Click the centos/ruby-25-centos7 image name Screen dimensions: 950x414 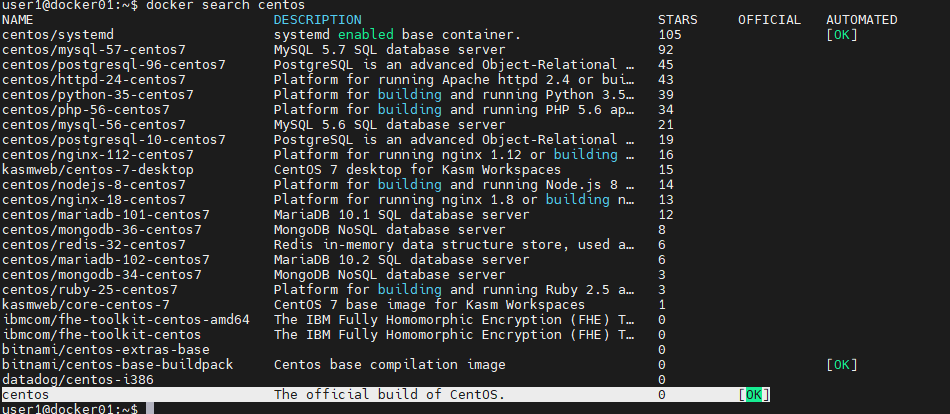click(90, 290)
